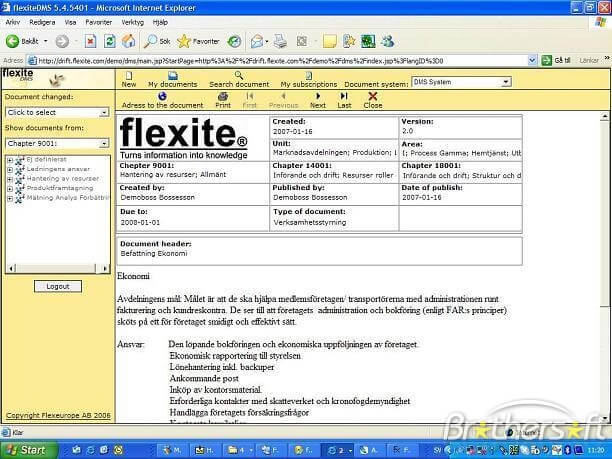612x459 pixels.
Task: Open the Redigera menu
Action: (42, 22)
